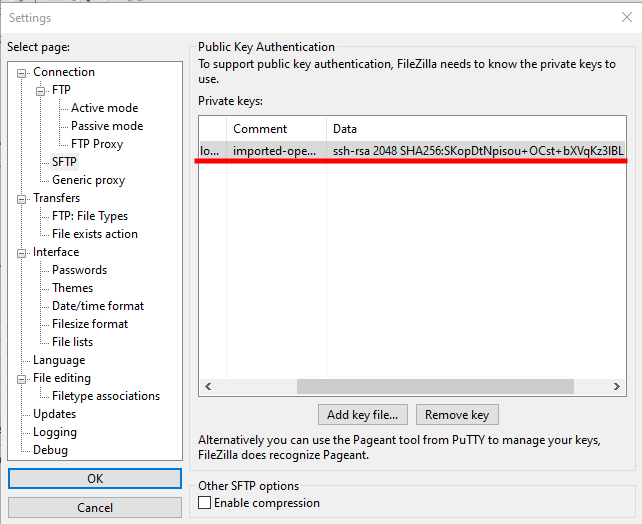Image resolution: width=642 pixels, height=524 pixels.
Task: Click the Remove key button
Action: [457, 415]
